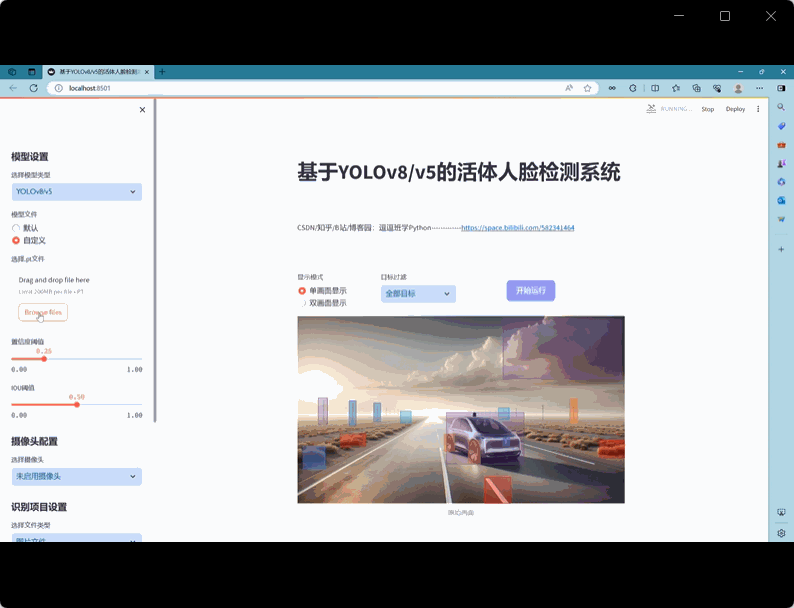Open Favorites list icon
This screenshot has height=608, width=794.
coord(676,88)
